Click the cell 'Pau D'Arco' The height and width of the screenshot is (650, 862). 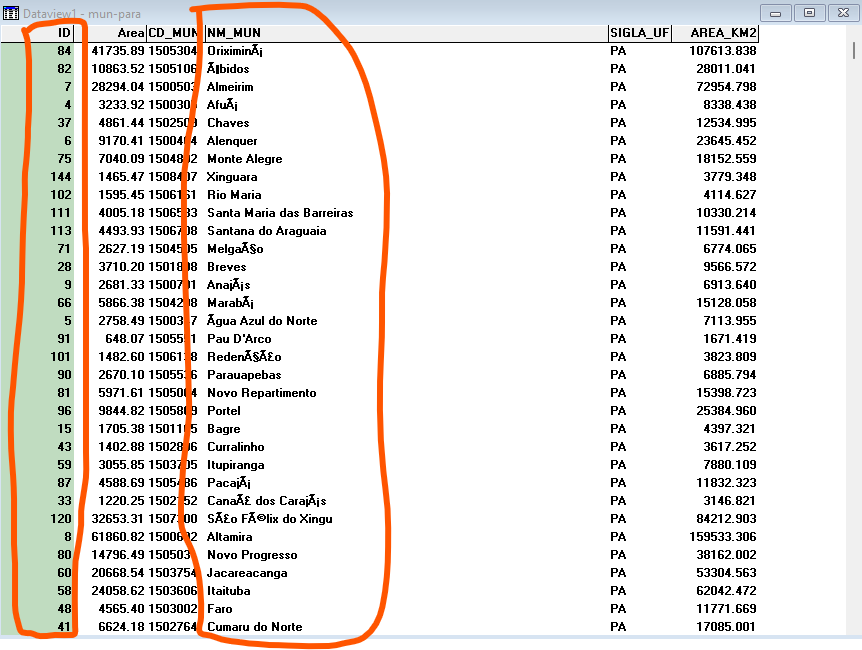click(x=239, y=339)
